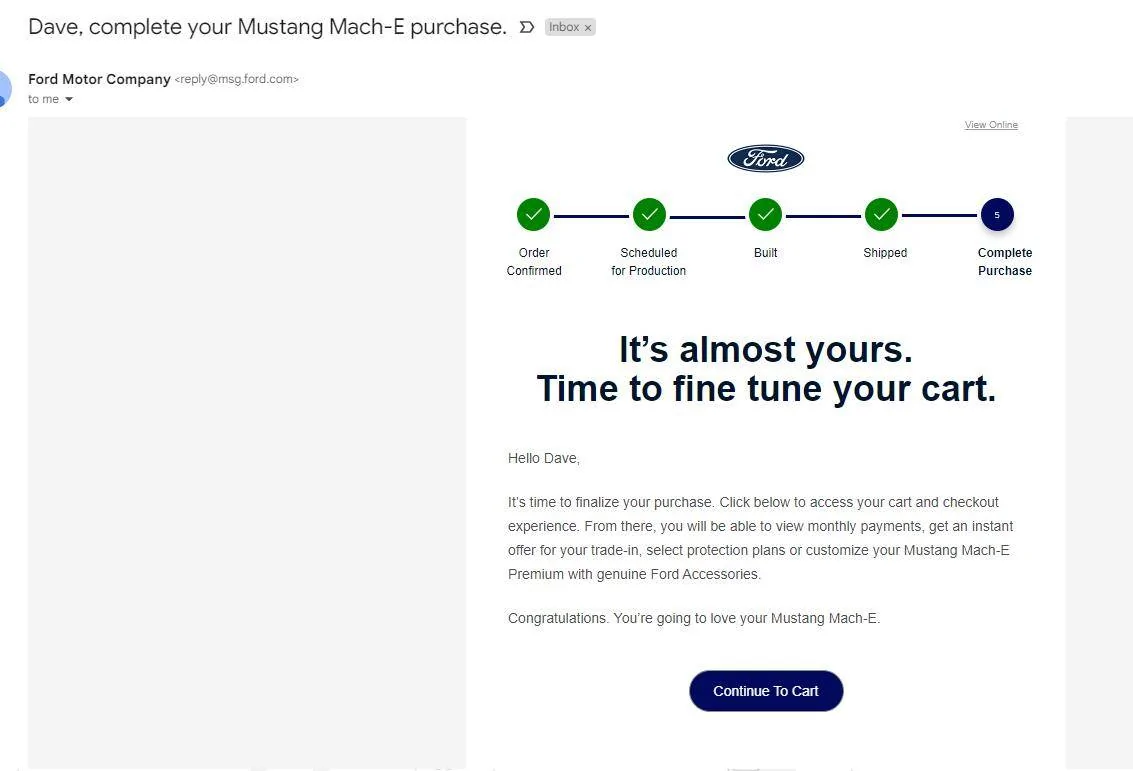Viewport: 1133px width, 771px height.
Task: Click the Scheduled for Production label
Action: point(648,262)
